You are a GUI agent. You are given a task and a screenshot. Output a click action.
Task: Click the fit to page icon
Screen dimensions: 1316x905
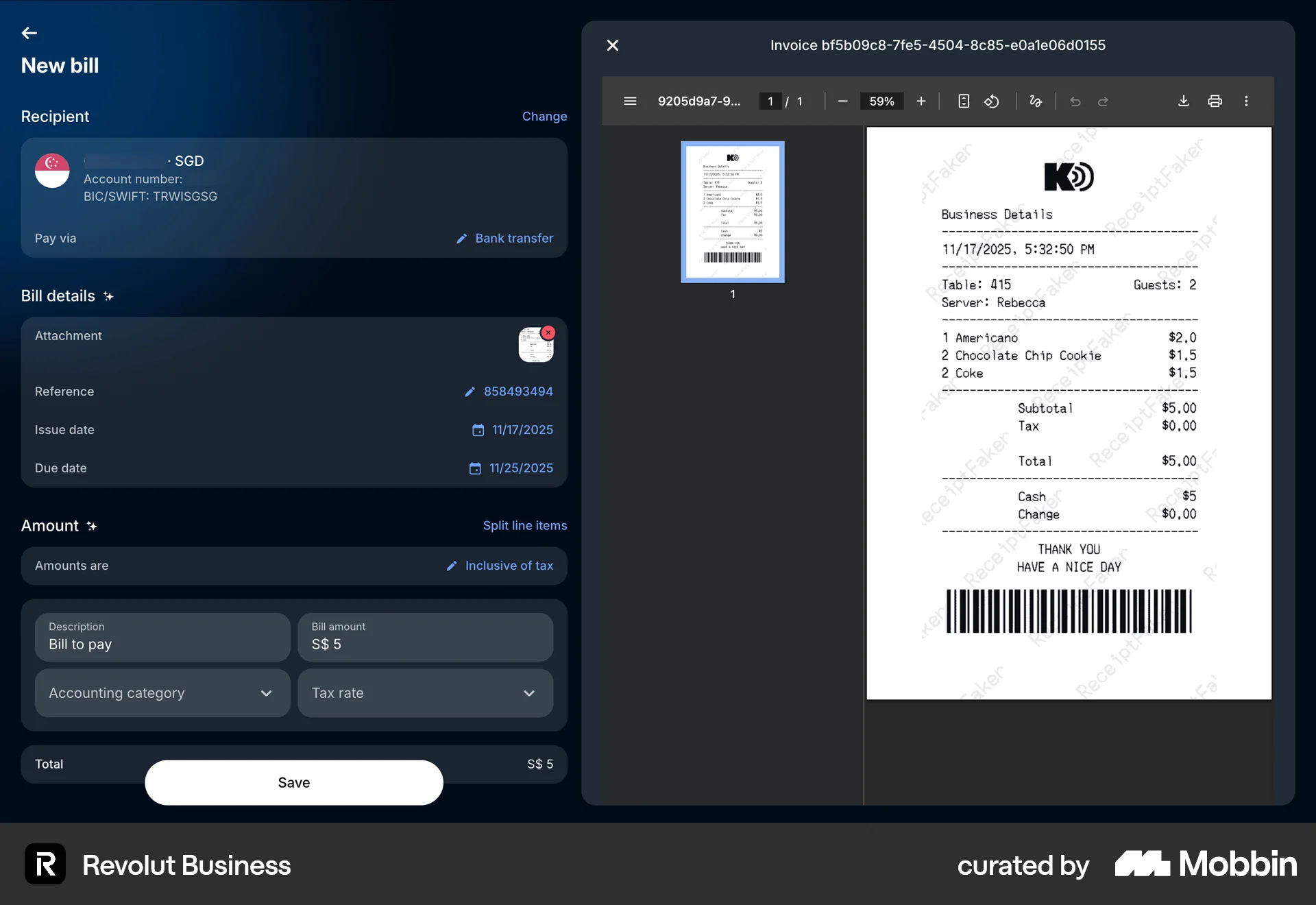[963, 101]
